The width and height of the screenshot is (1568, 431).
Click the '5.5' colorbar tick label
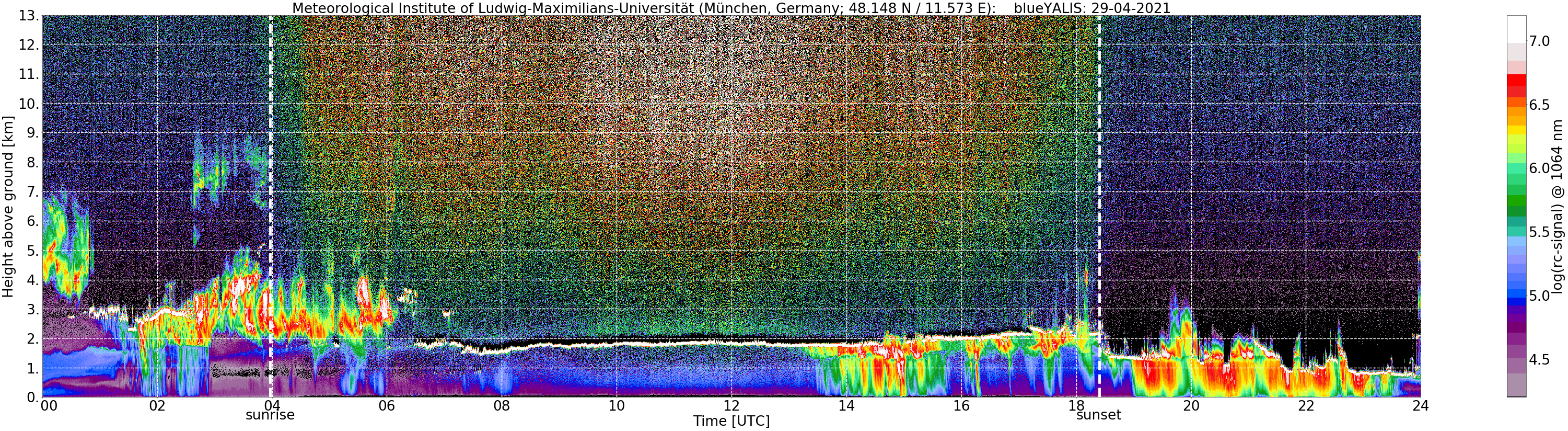pyautogui.click(x=1539, y=232)
